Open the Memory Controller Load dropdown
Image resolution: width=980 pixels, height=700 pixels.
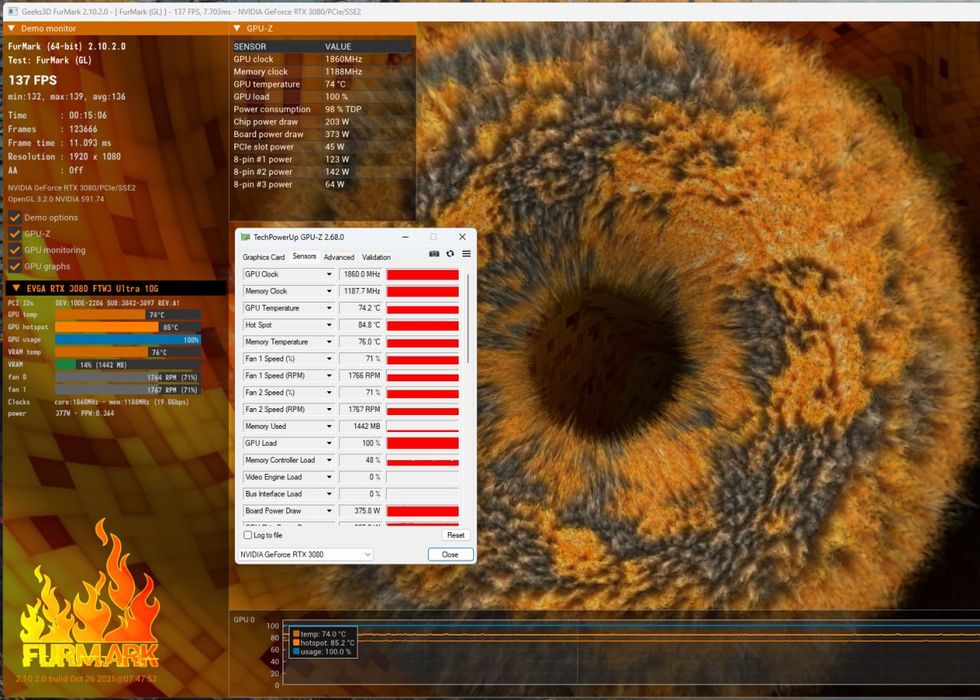(x=329, y=460)
